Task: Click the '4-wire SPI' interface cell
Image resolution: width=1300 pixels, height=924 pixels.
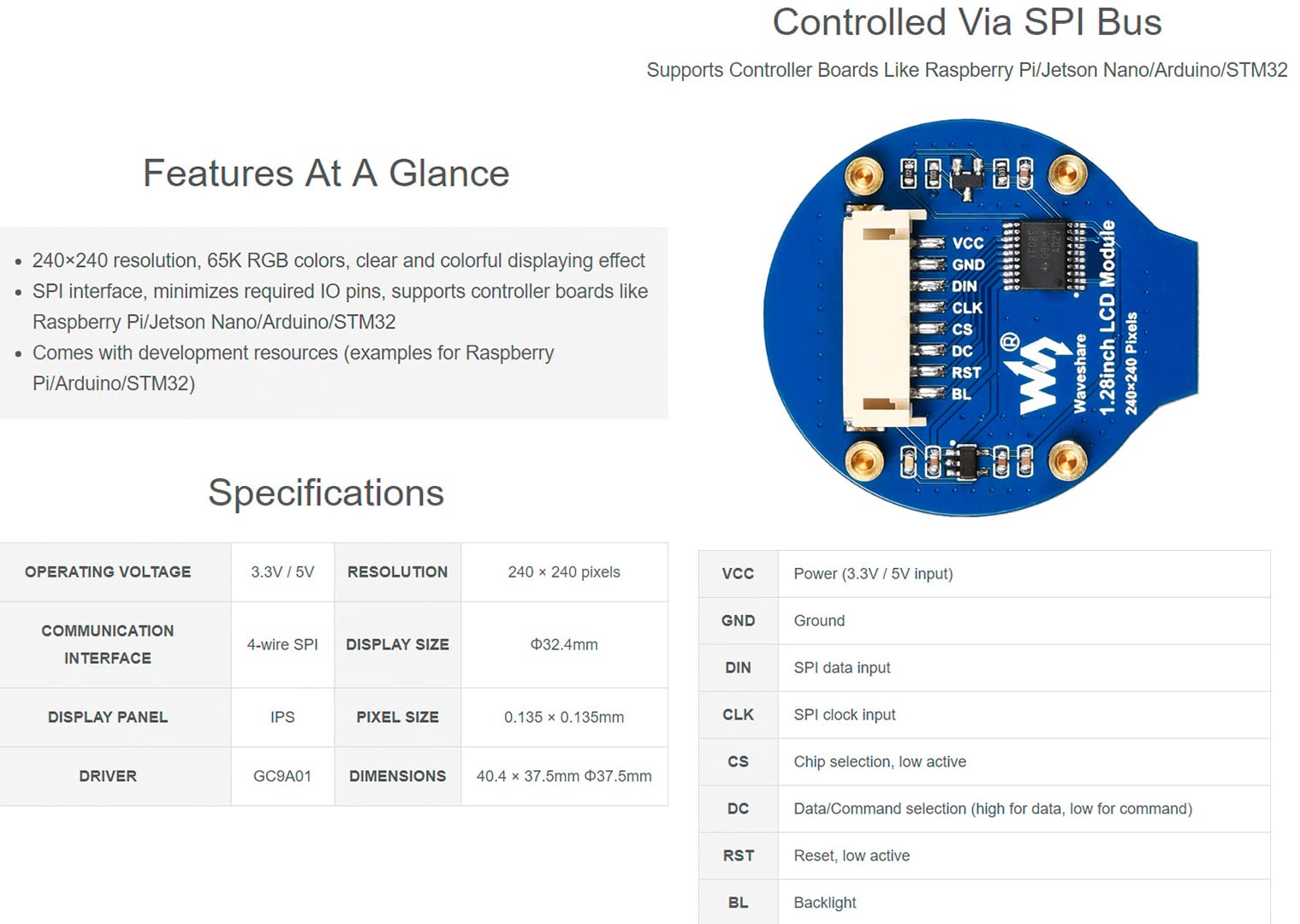Action: (282, 644)
